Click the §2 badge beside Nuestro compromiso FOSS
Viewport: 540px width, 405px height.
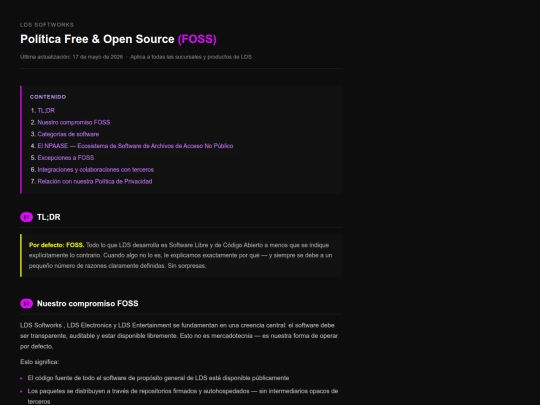pyautogui.click(x=27, y=304)
